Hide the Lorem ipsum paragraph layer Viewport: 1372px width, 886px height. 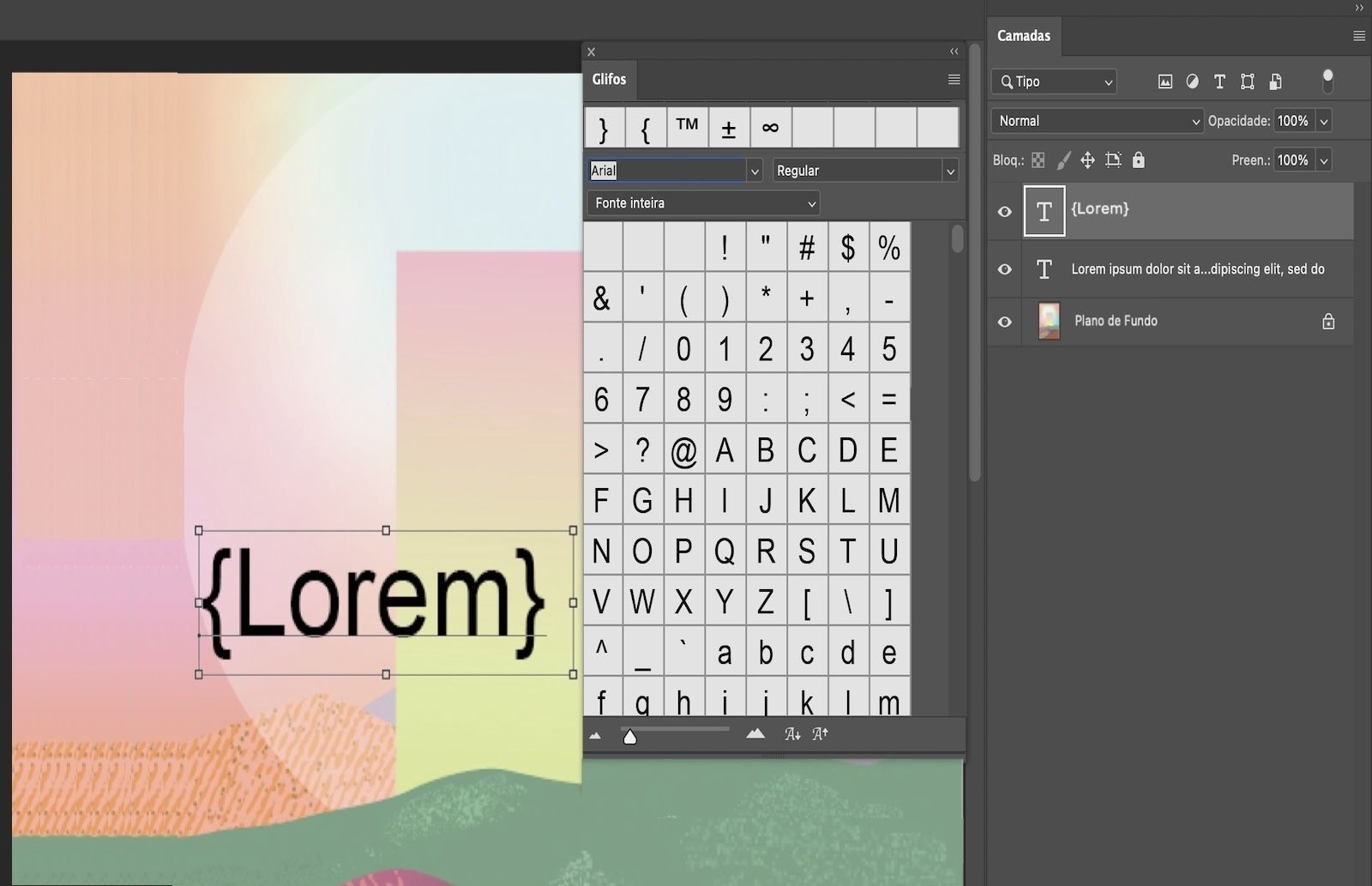point(1004,268)
